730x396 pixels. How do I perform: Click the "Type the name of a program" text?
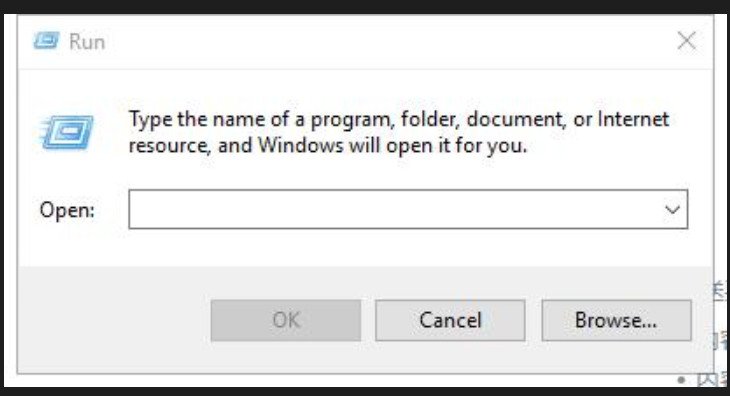click(262, 119)
